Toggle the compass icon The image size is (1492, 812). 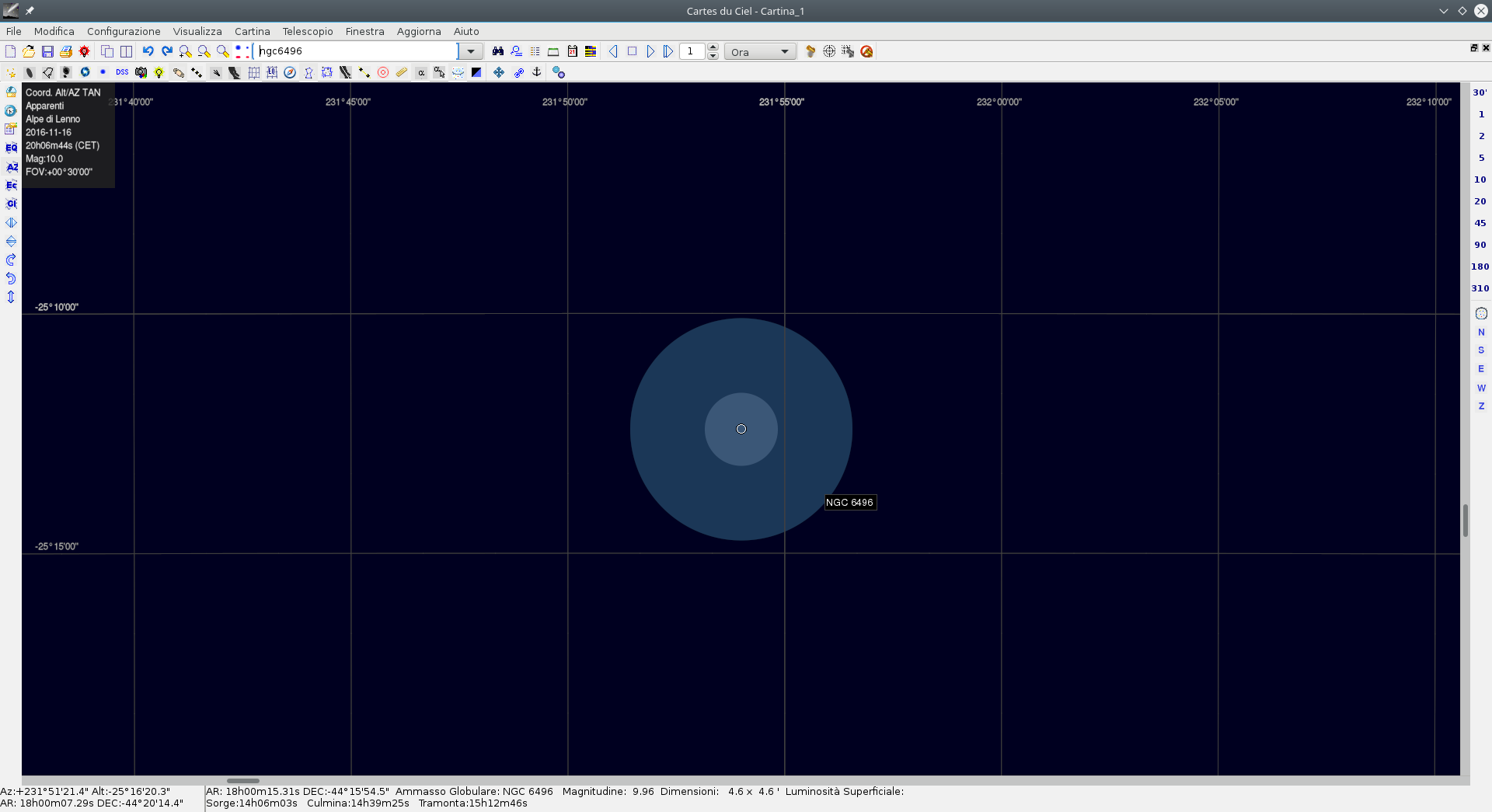coord(290,72)
